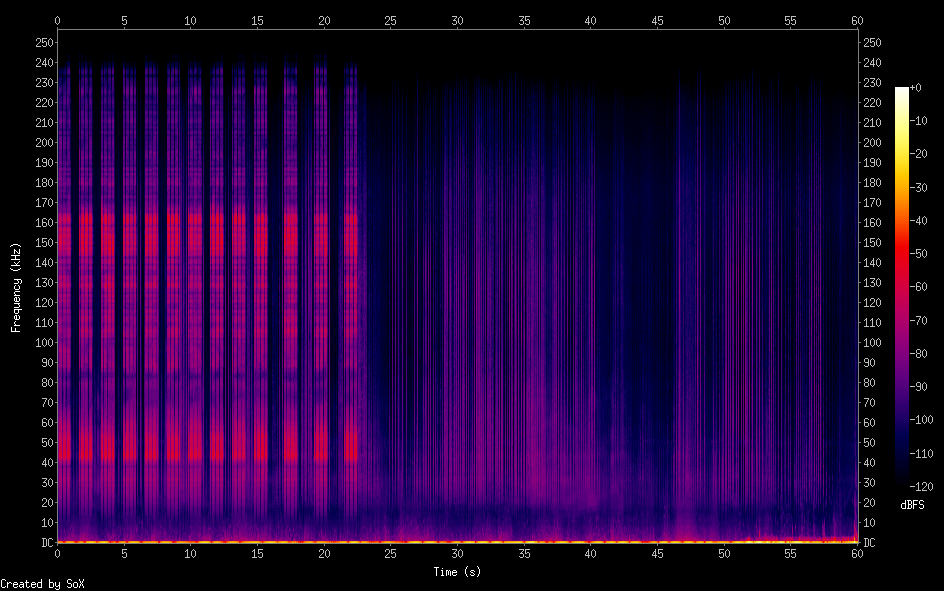This screenshot has width=944, height=591.
Task: Click the 45 second tick on top time axis
Action: (657, 20)
